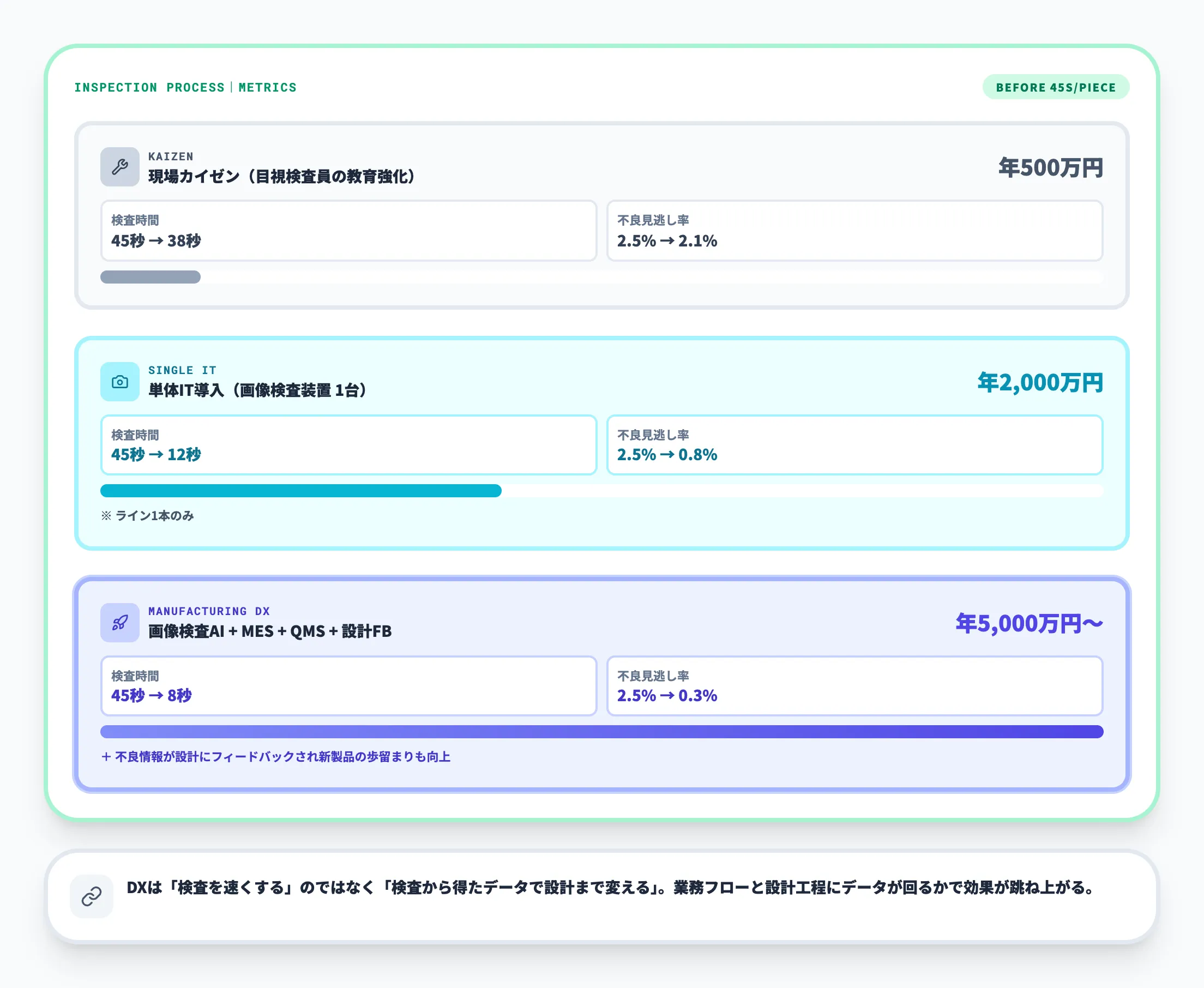1204x988 pixels.
Task: Click the gray Kaizen progress bar
Action: pos(150,277)
